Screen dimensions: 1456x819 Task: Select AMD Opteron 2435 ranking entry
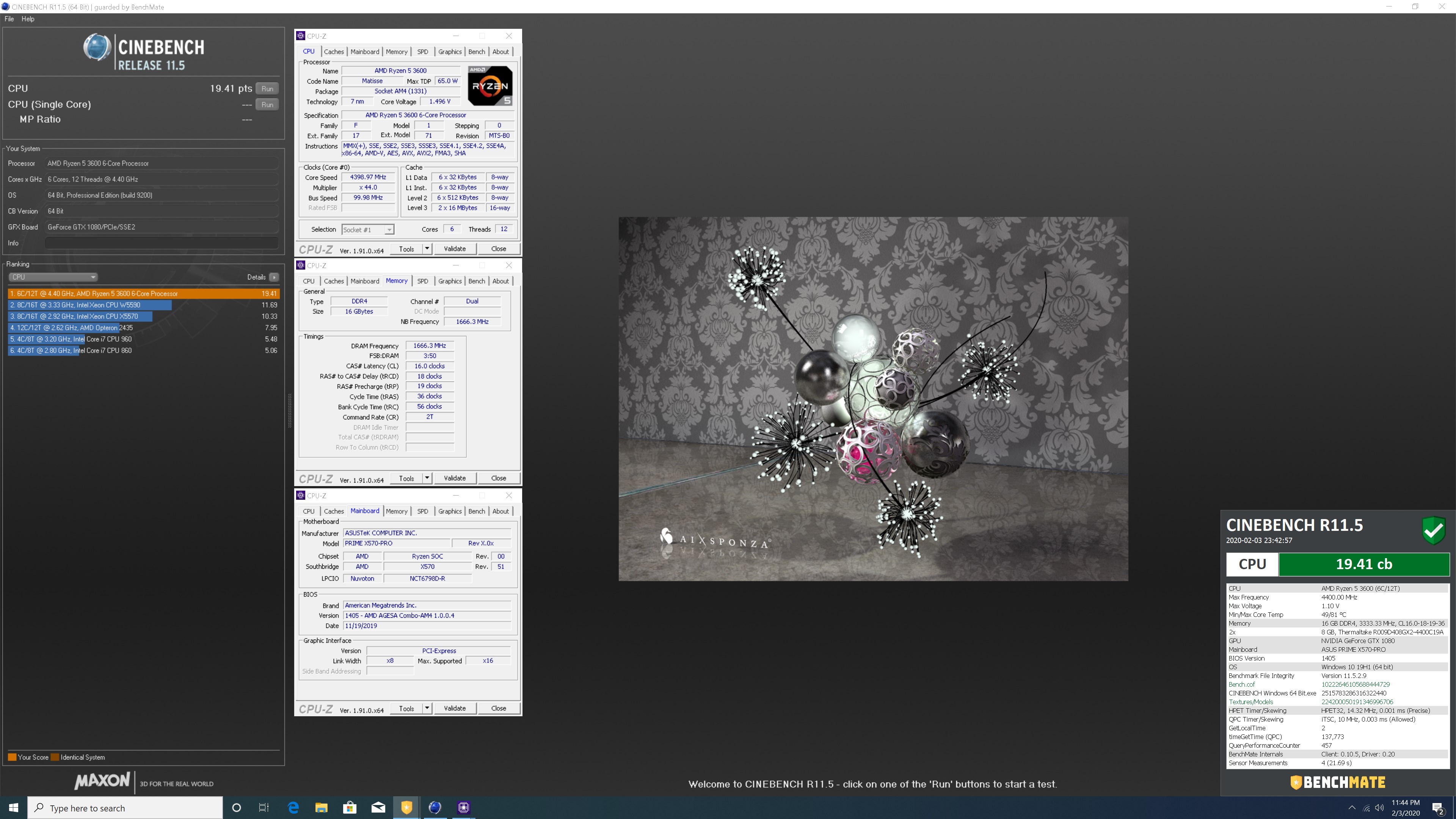click(x=144, y=328)
